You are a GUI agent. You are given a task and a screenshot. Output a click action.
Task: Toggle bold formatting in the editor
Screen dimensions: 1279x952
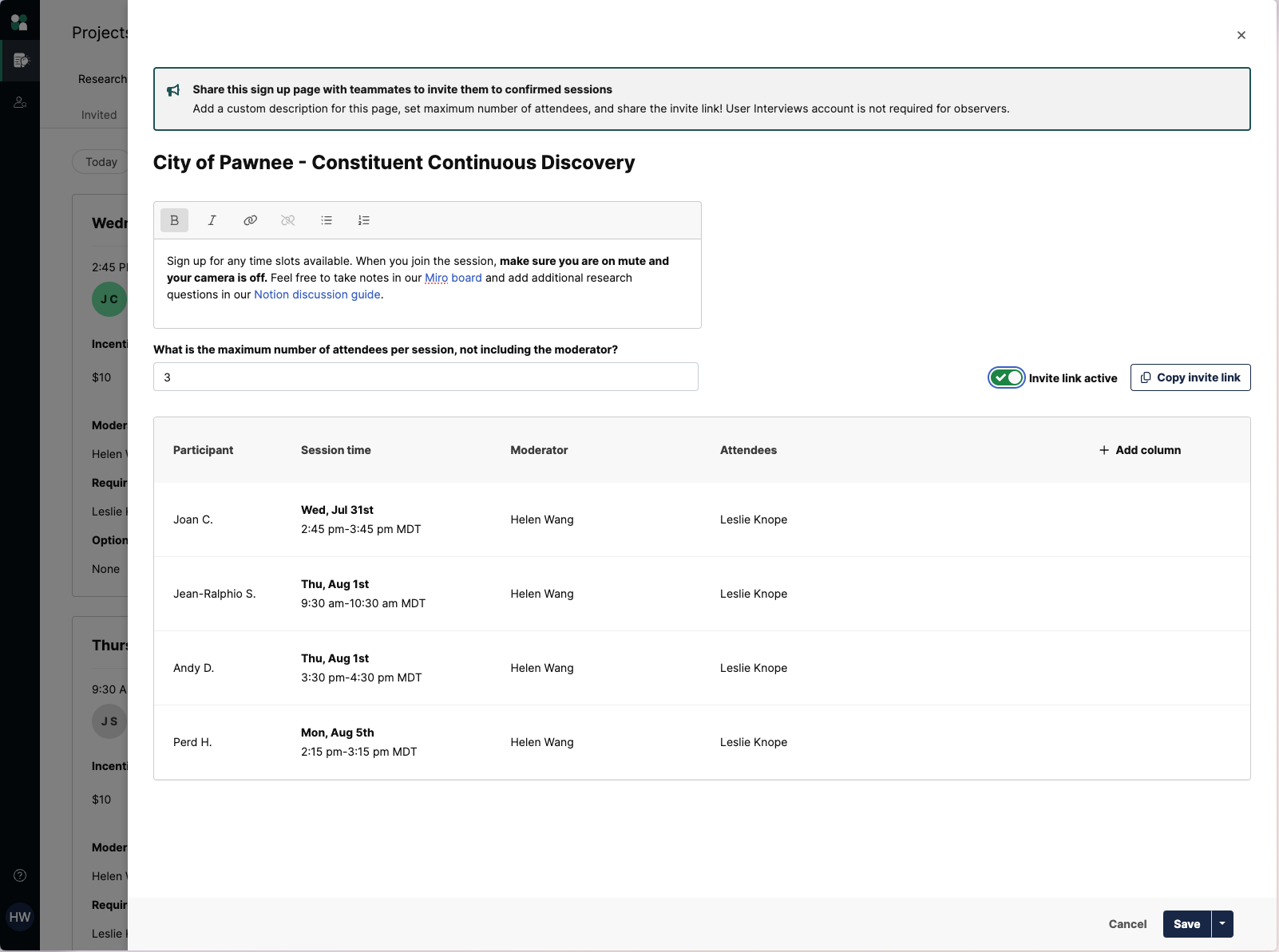174,220
